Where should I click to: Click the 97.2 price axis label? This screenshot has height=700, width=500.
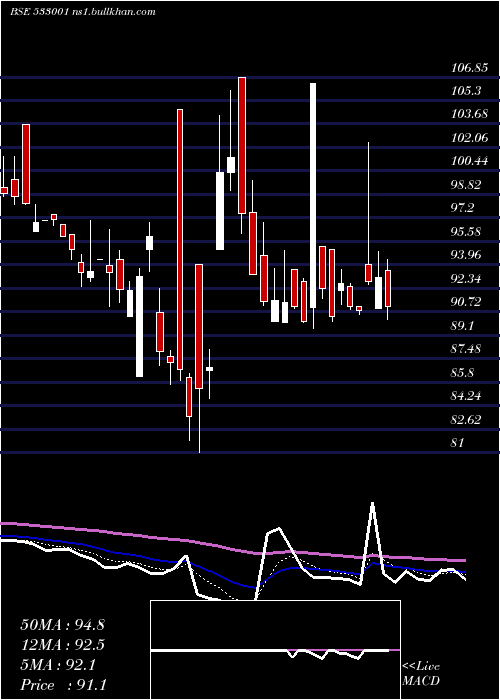[463, 208]
